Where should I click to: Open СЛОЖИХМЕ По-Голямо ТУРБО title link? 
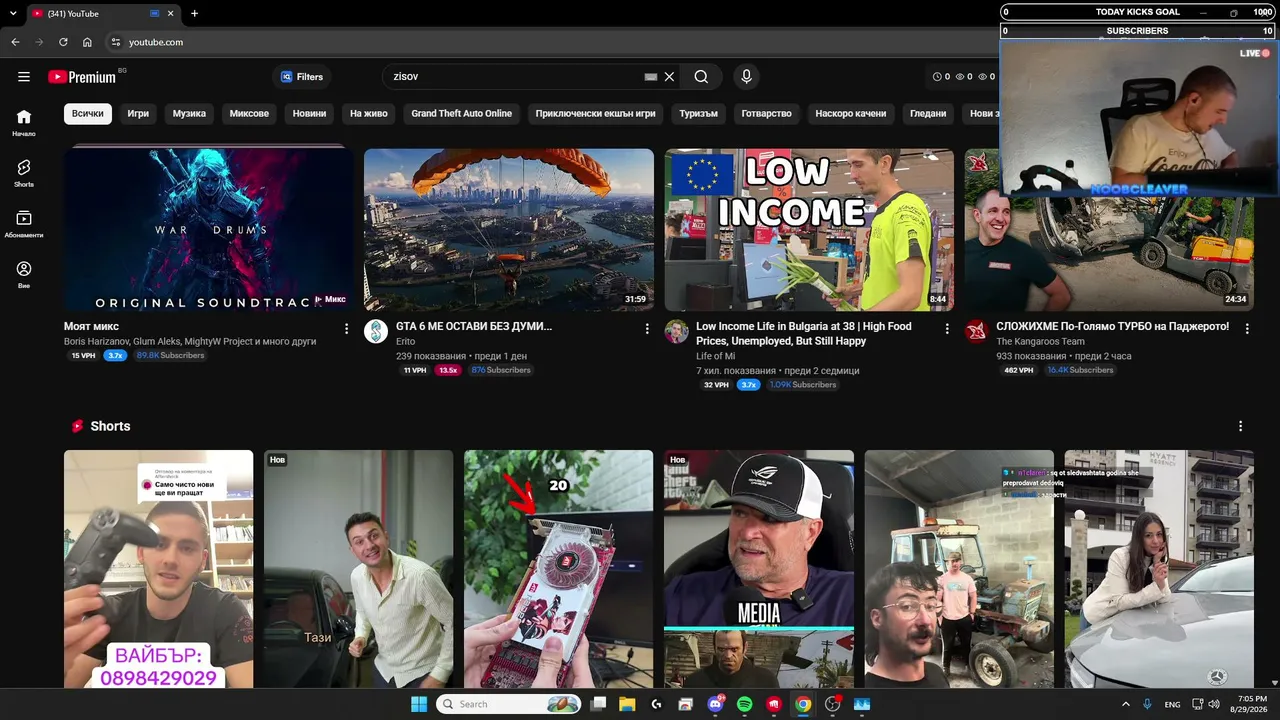point(1113,327)
